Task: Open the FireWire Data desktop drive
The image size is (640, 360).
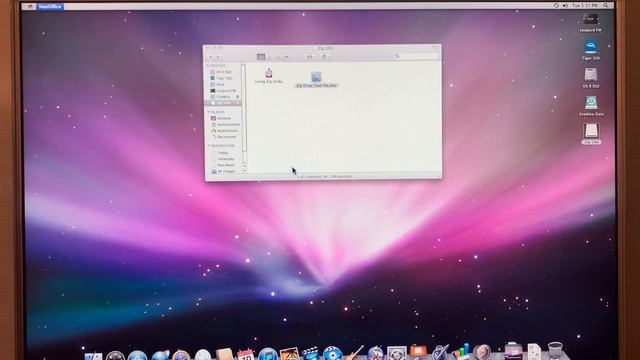Action: 591,103
